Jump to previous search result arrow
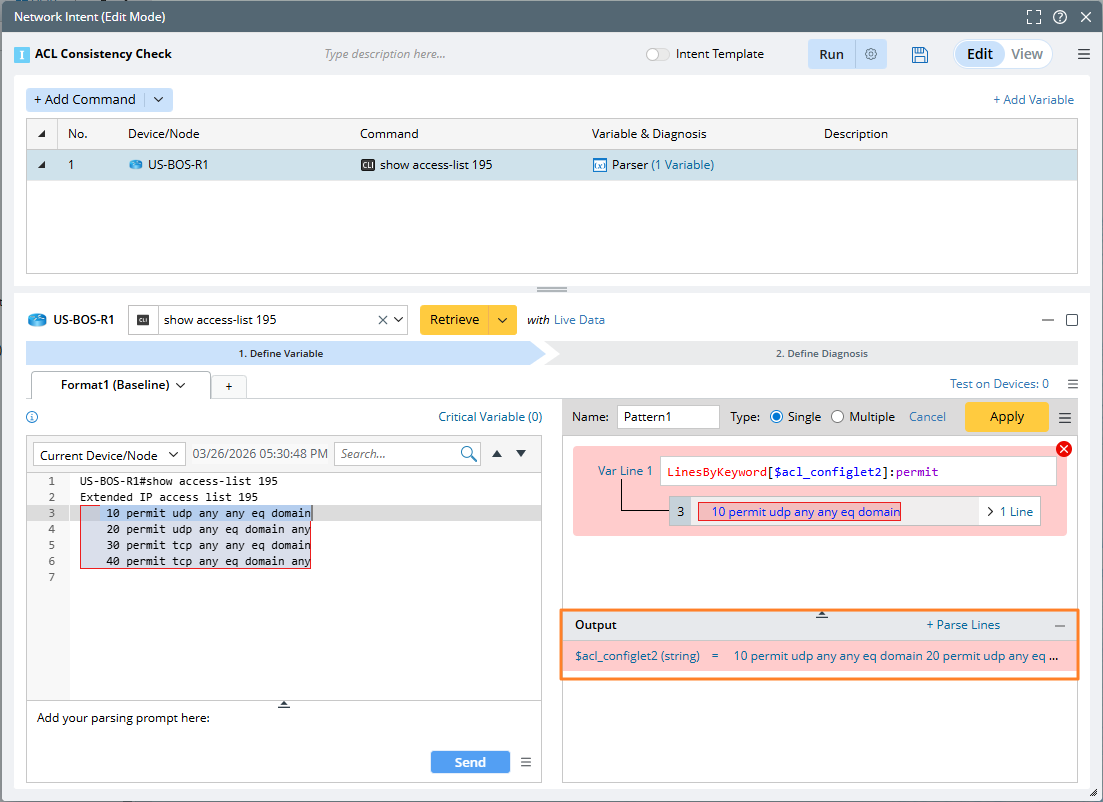Viewport: 1103px width, 802px height. click(x=497, y=454)
